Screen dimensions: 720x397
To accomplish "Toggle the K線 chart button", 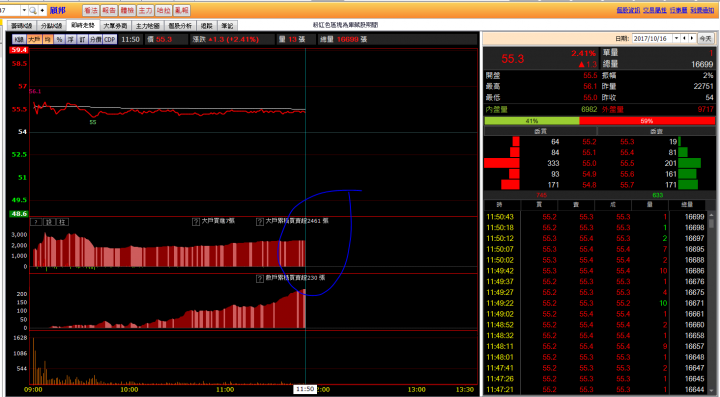I will point(19,39).
